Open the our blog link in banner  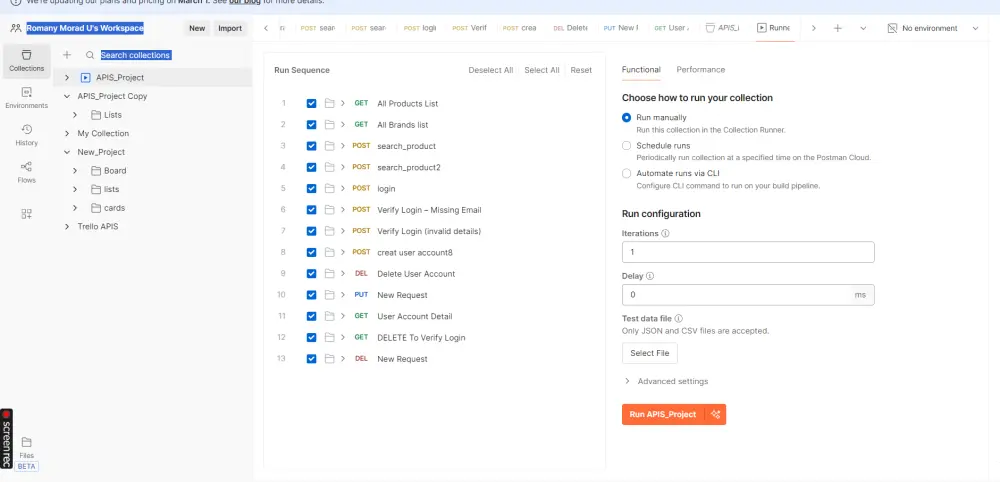point(243,2)
